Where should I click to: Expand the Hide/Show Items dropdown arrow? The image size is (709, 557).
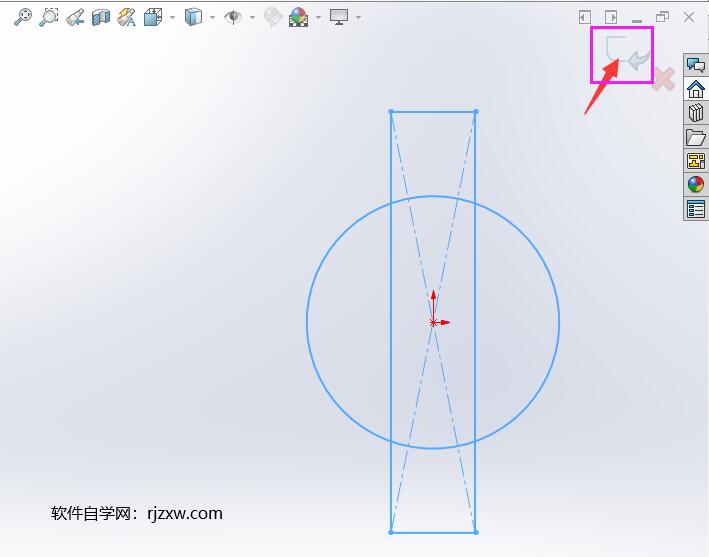[252, 18]
